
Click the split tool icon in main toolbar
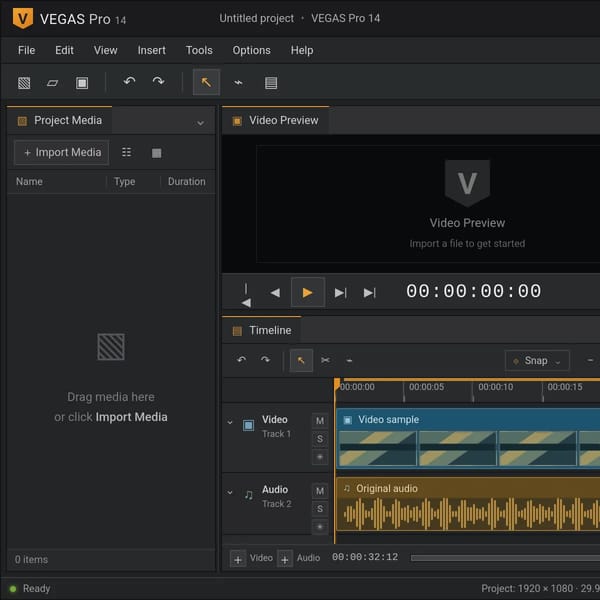pos(238,83)
